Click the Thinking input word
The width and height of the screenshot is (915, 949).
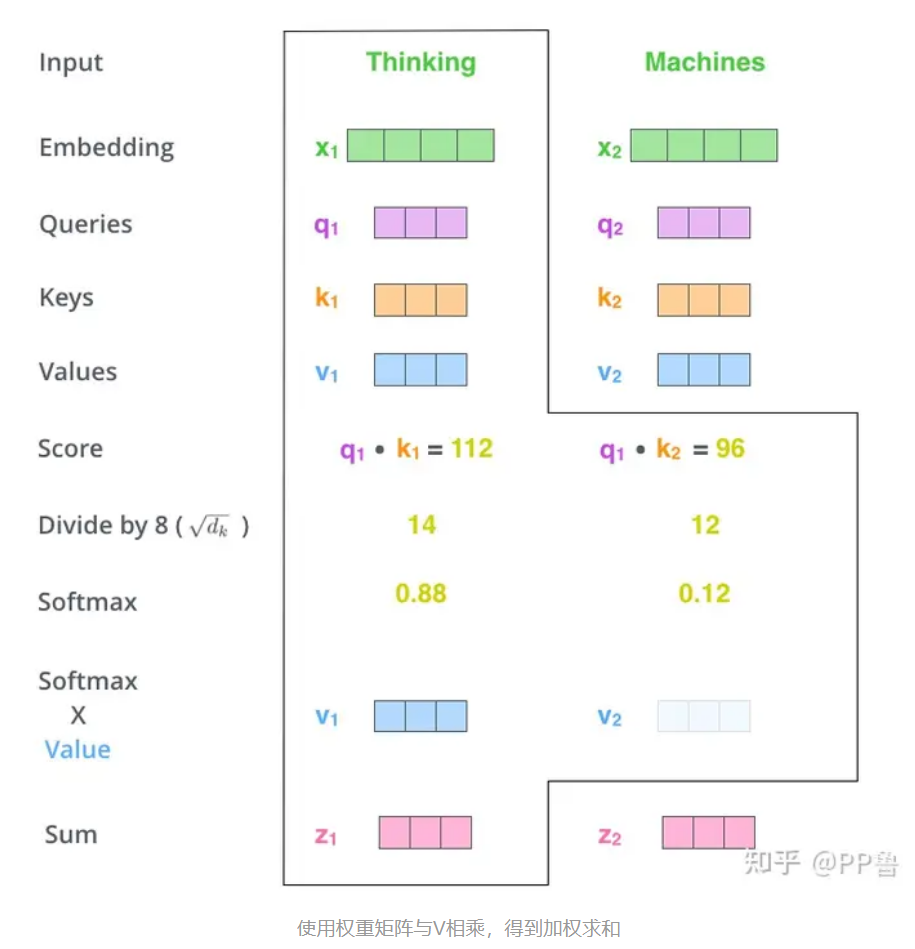coord(421,63)
